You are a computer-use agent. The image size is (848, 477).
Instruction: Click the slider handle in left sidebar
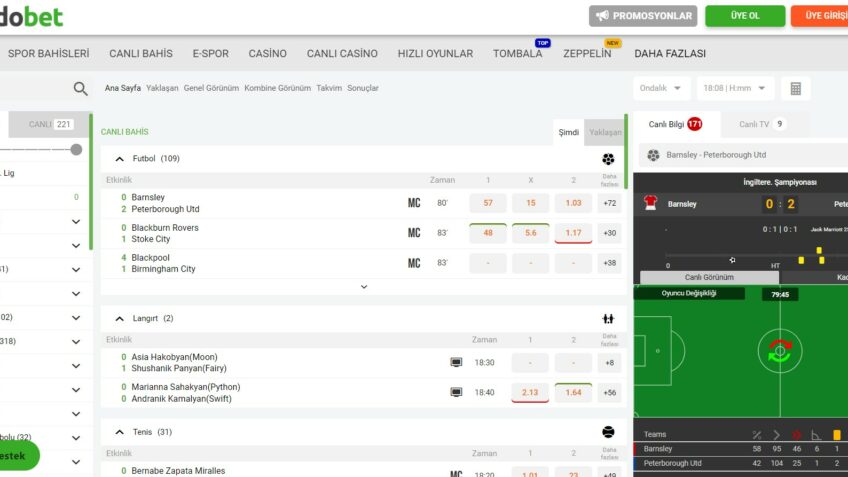click(76, 149)
